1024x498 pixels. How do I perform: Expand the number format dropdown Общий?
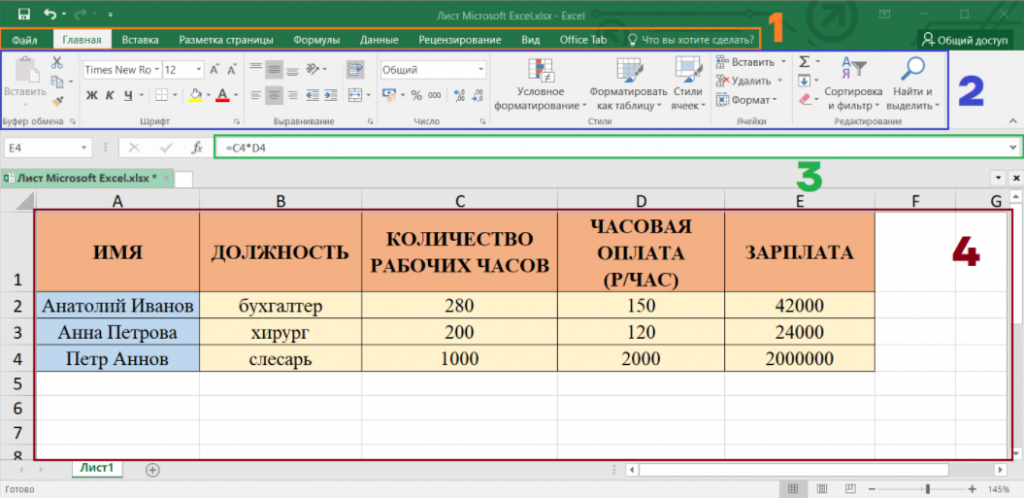[x=480, y=70]
